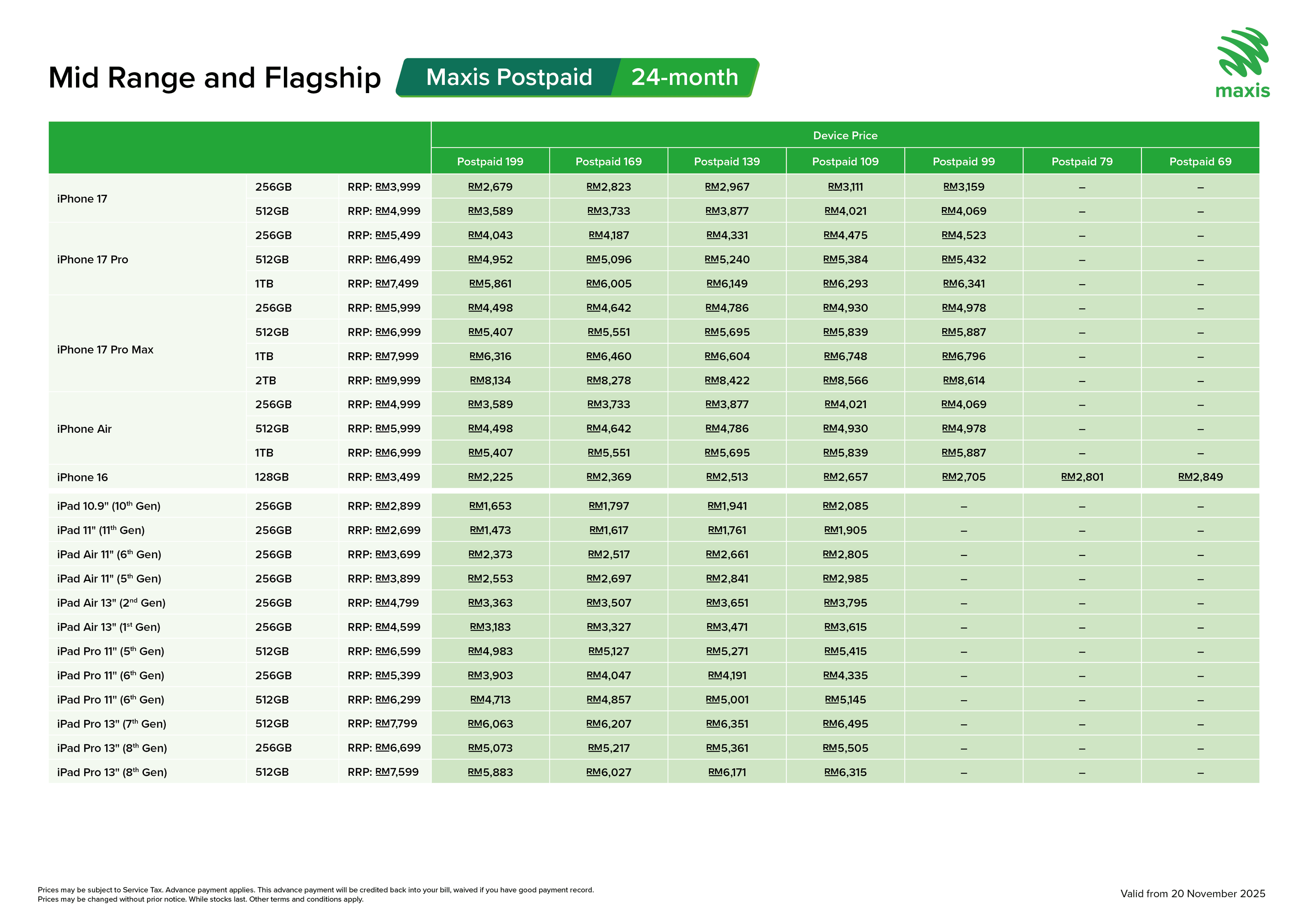The height and width of the screenshot is (924, 1307).
Task: Click the Postpaid 199 column header
Action: [490, 162]
